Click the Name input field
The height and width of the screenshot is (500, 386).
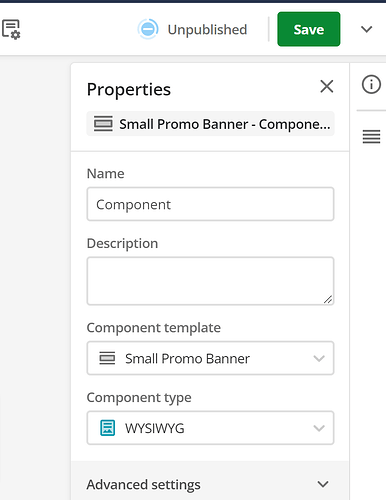[x=210, y=204]
